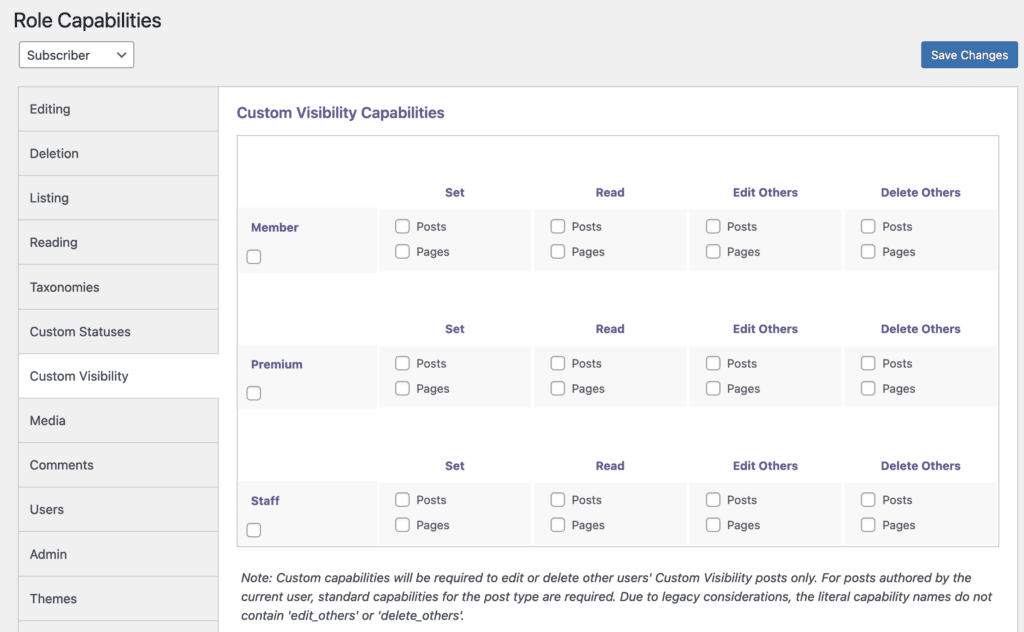Check Read Pages for Member
The width and height of the screenshot is (1024, 632).
coord(557,252)
